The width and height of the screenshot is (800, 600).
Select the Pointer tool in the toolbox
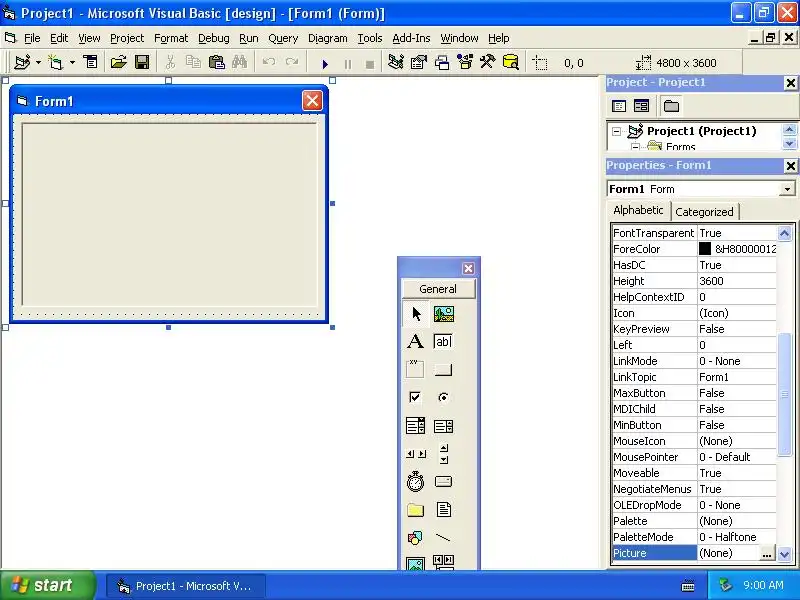click(x=416, y=314)
